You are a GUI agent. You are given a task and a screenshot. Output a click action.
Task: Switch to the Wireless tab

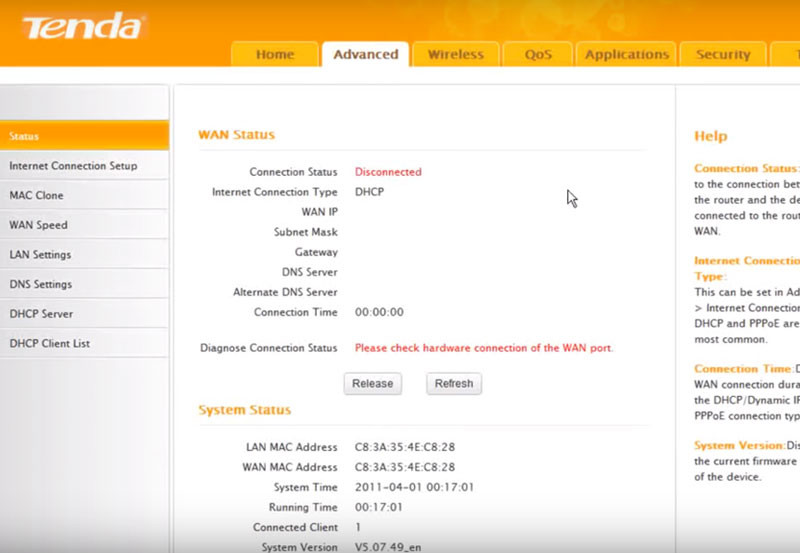coord(456,54)
